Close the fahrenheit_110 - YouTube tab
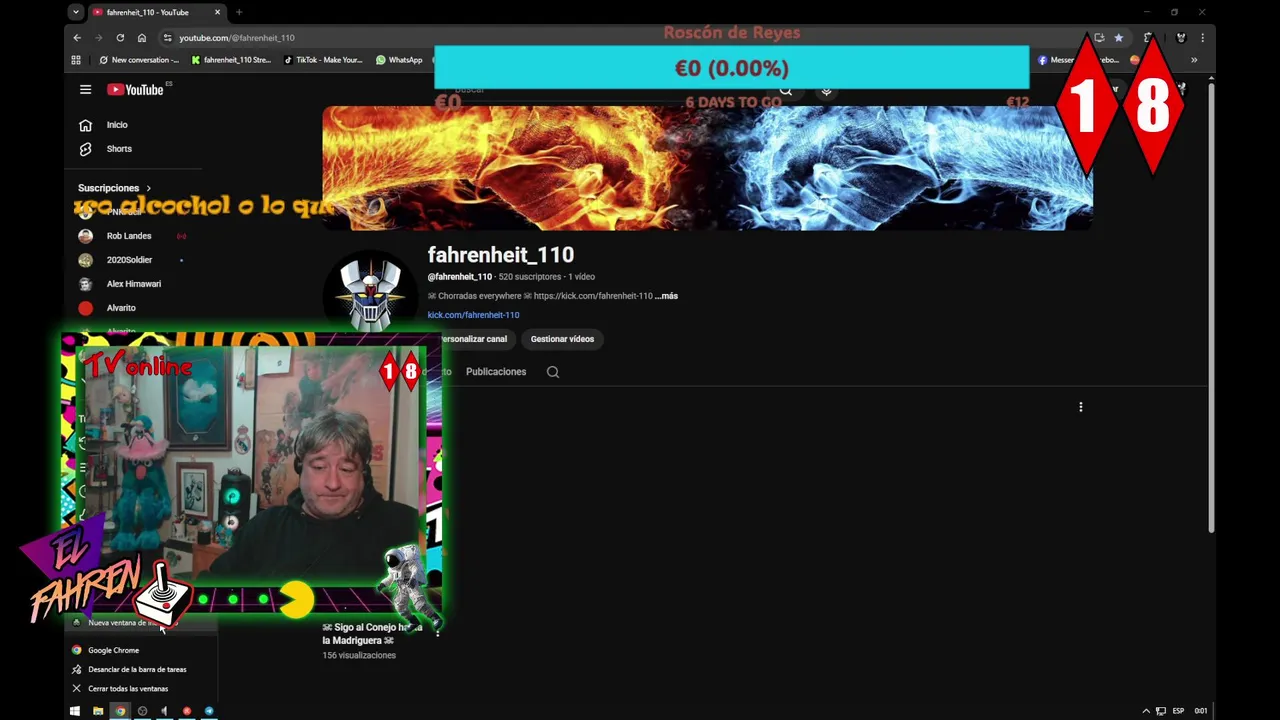 click(x=217, y=12)
